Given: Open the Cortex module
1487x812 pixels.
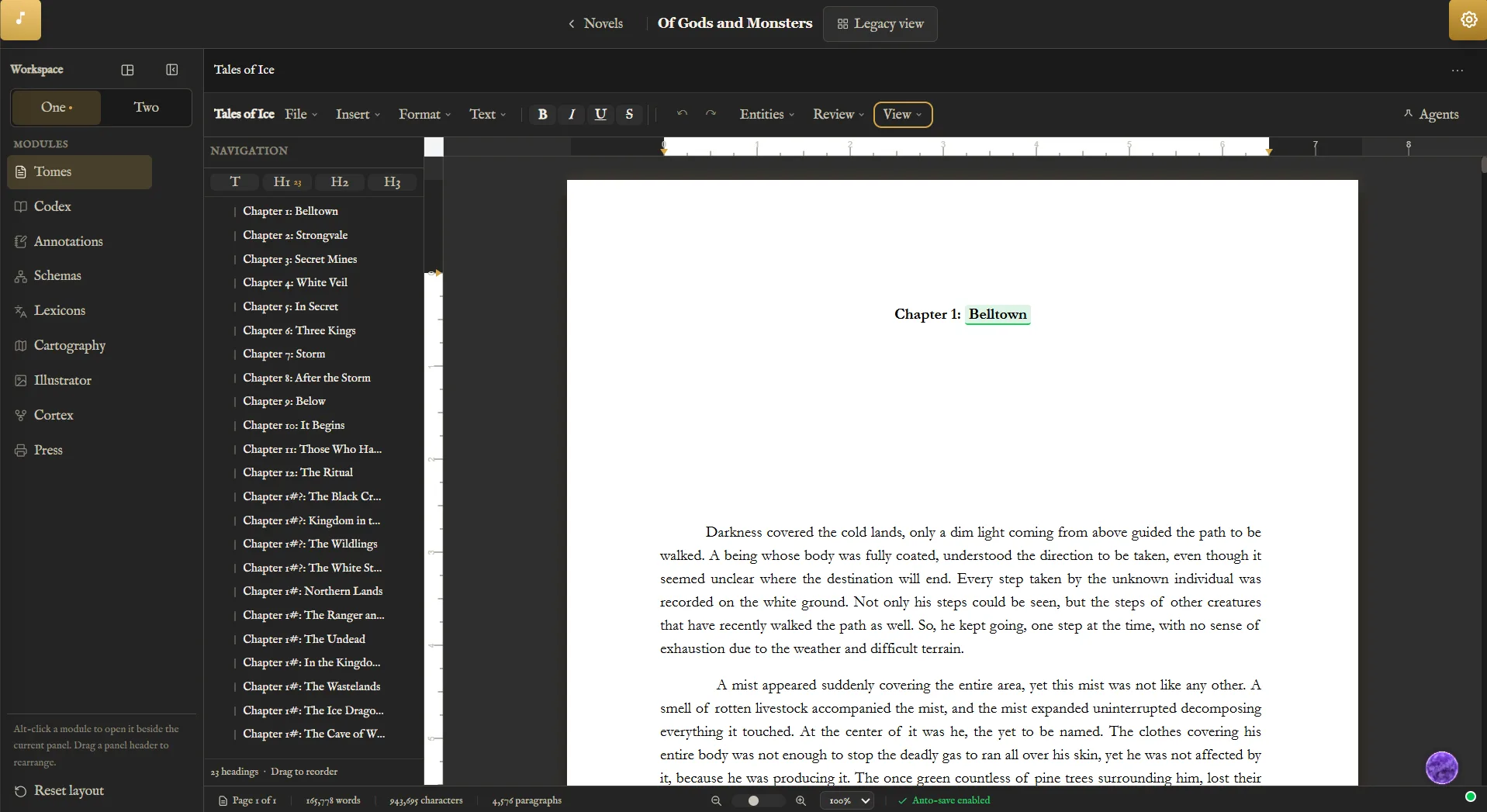Looking at the screenshot, I should click(79, 415).
